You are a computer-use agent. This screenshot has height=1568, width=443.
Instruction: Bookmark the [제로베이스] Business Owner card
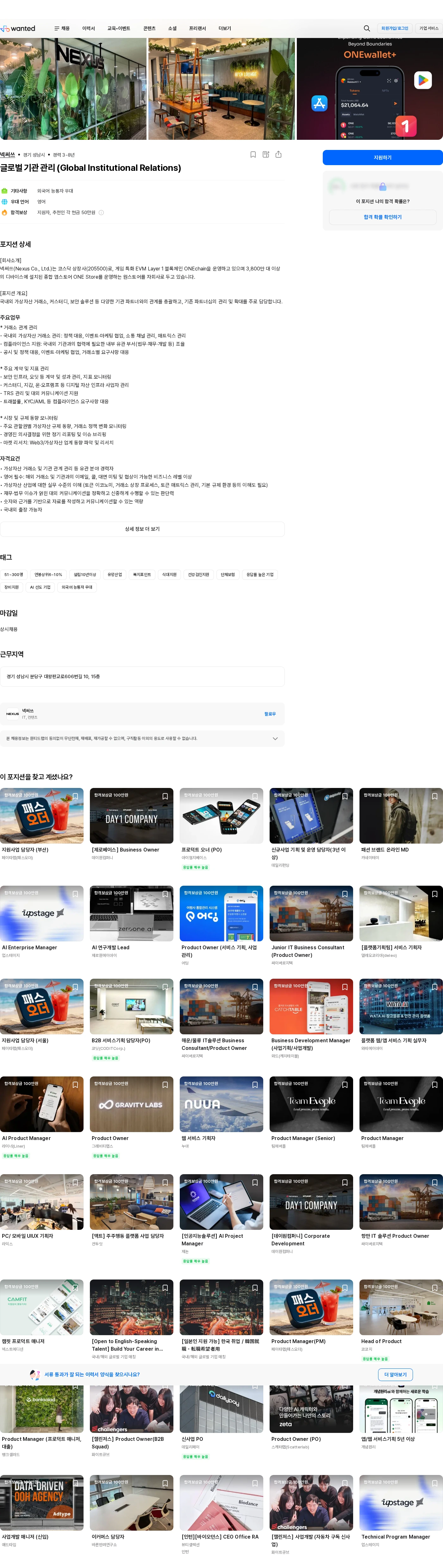[165, 796]
